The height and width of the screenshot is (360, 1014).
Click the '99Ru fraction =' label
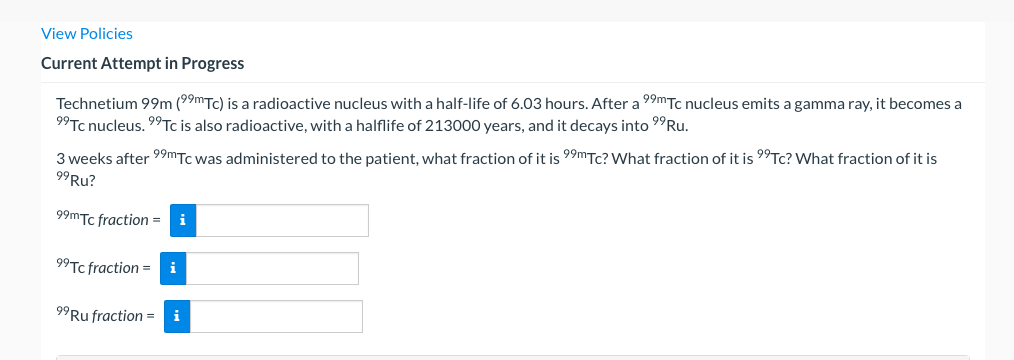coord(105,315)
